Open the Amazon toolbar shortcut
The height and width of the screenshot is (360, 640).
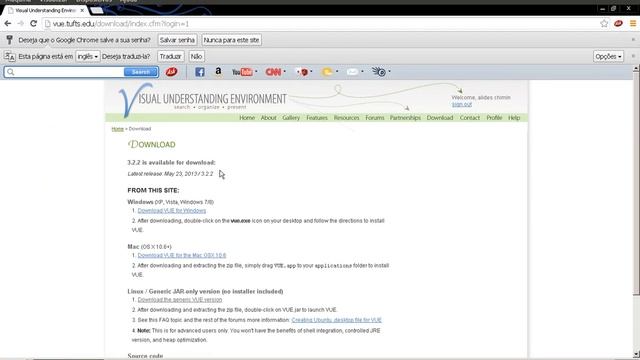pos(218,72)
